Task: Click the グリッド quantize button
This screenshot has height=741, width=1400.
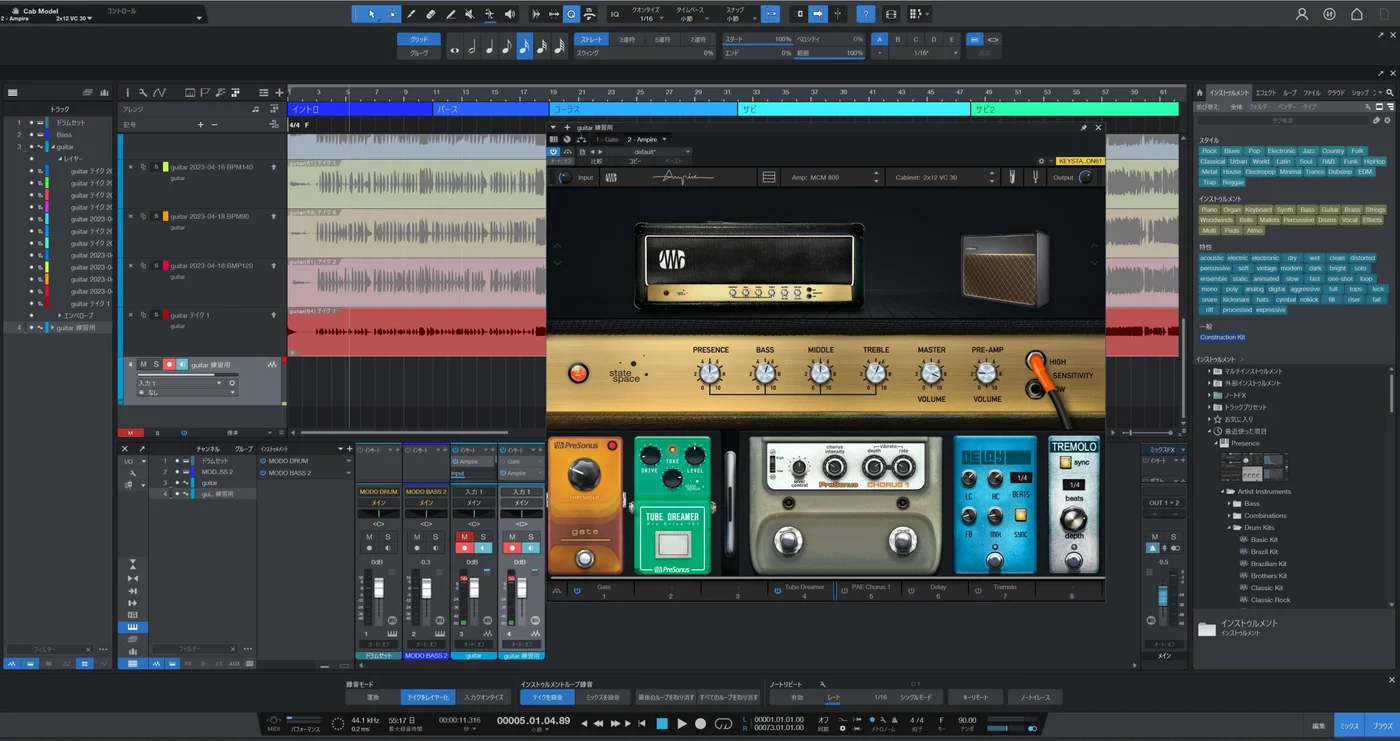Action: pos(419,40)
